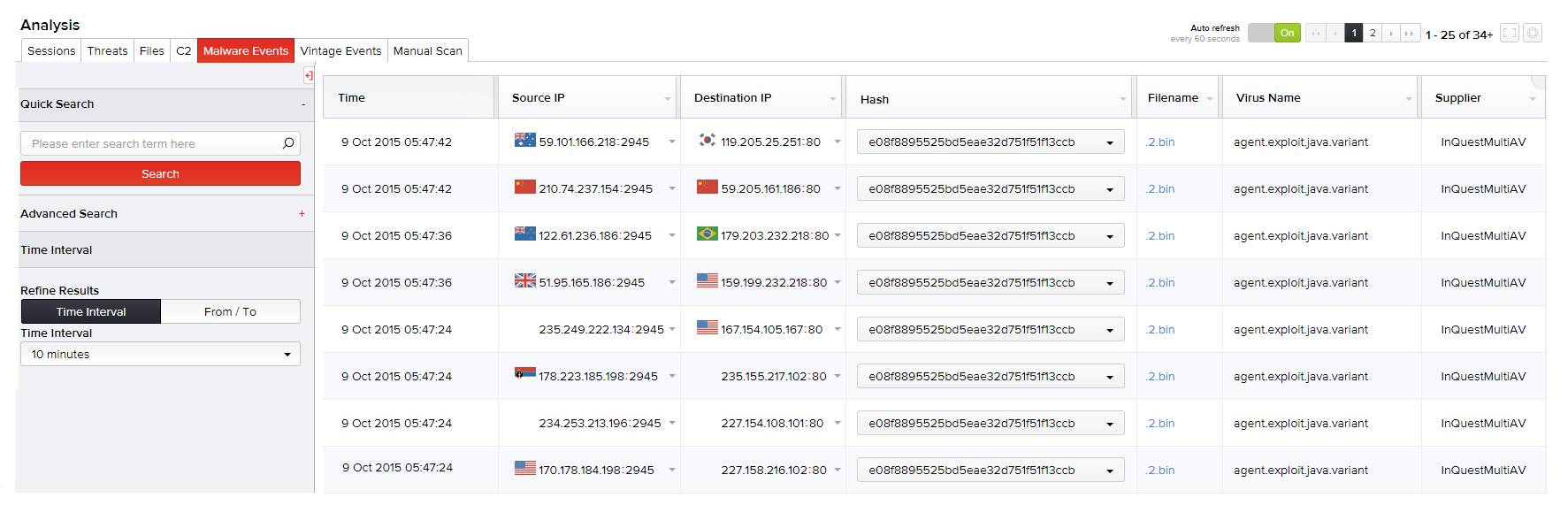Open the 10 minutes time interval dropdown
The width and height of the screenshot is (1568, 513).
click(160, 354)
